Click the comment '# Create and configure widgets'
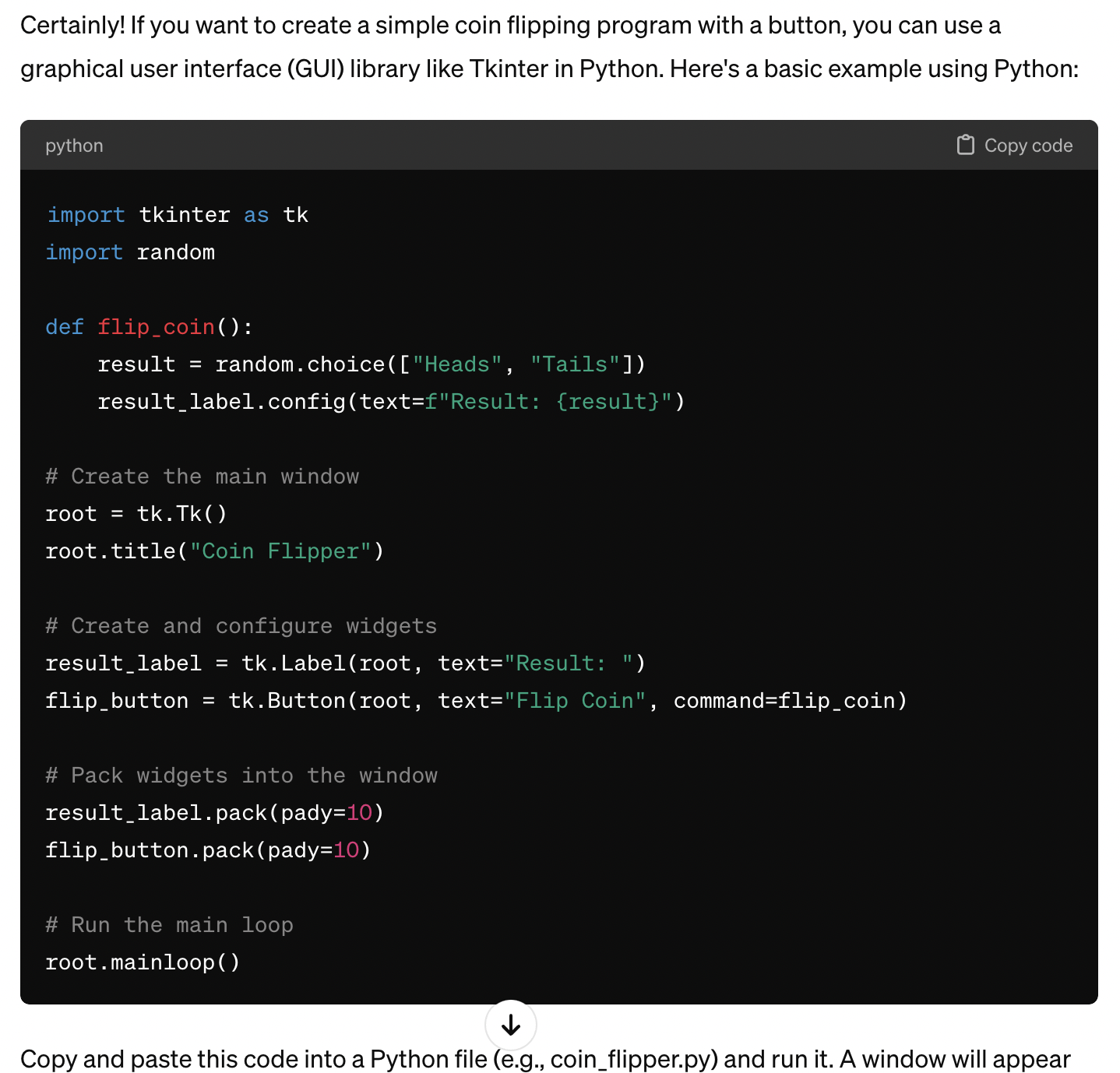The image size is (1120, 1073). click(x=241, y=626)
